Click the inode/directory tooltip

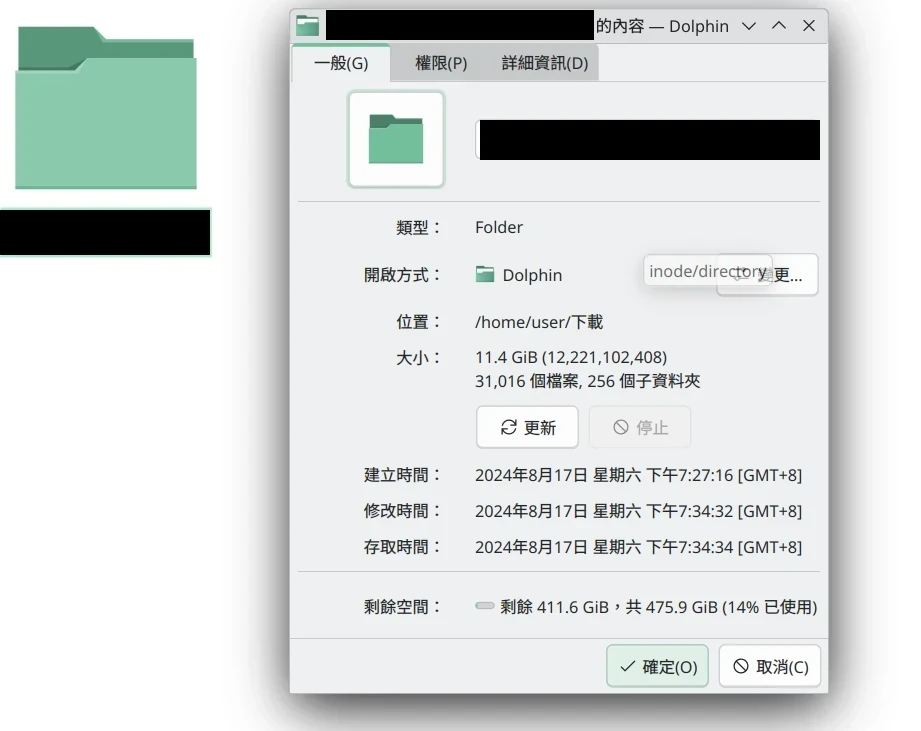706,271
